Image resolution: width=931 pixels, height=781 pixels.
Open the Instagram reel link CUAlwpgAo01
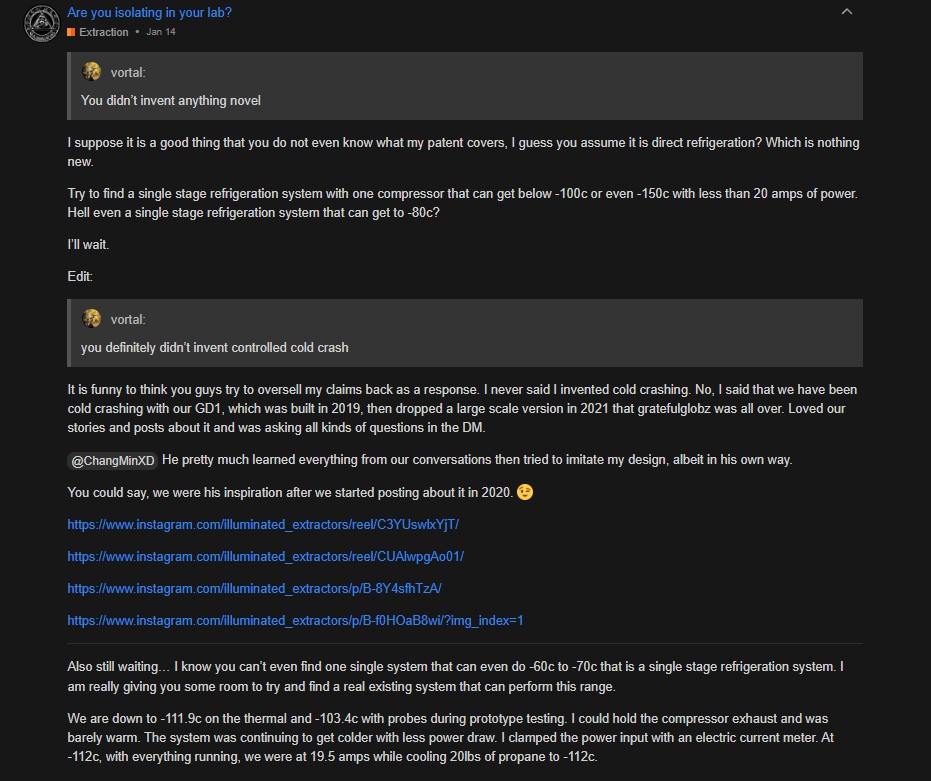[265, 556]
